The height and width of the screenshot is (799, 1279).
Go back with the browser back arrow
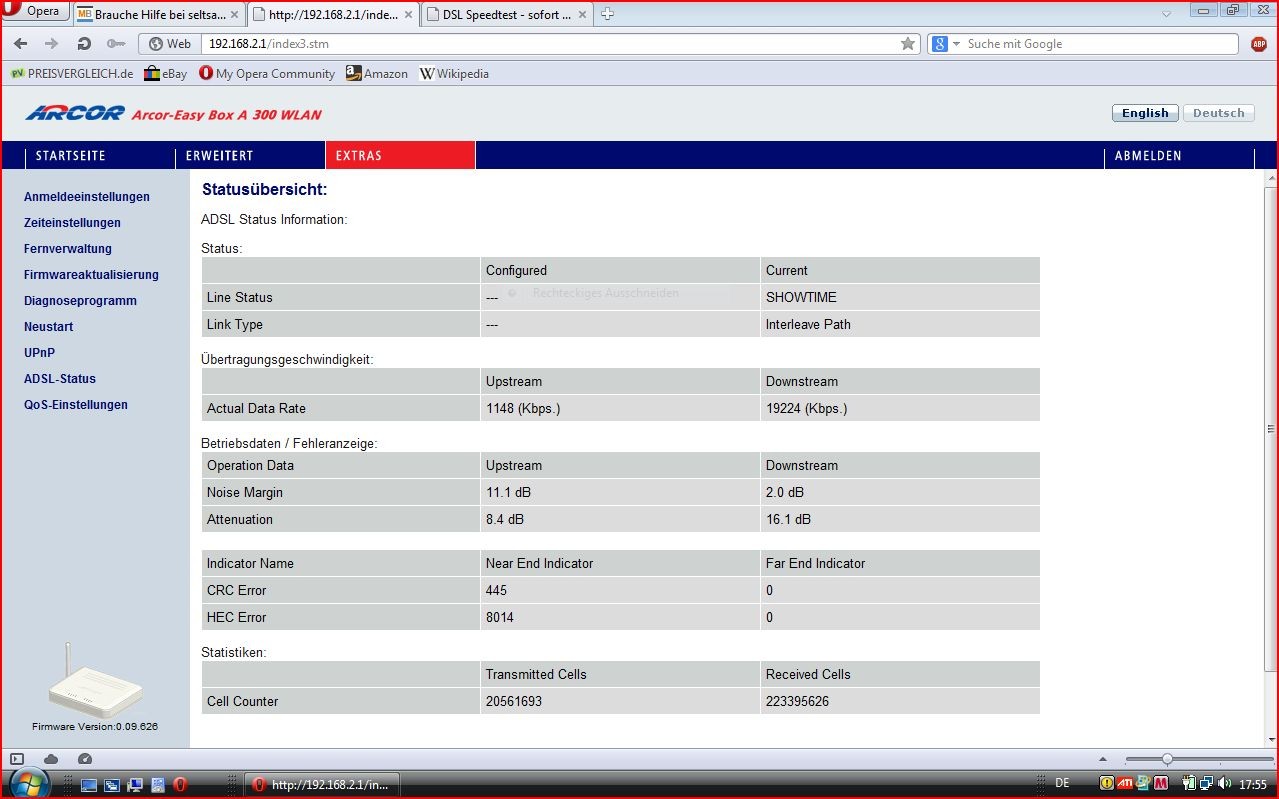coord(21,44)
